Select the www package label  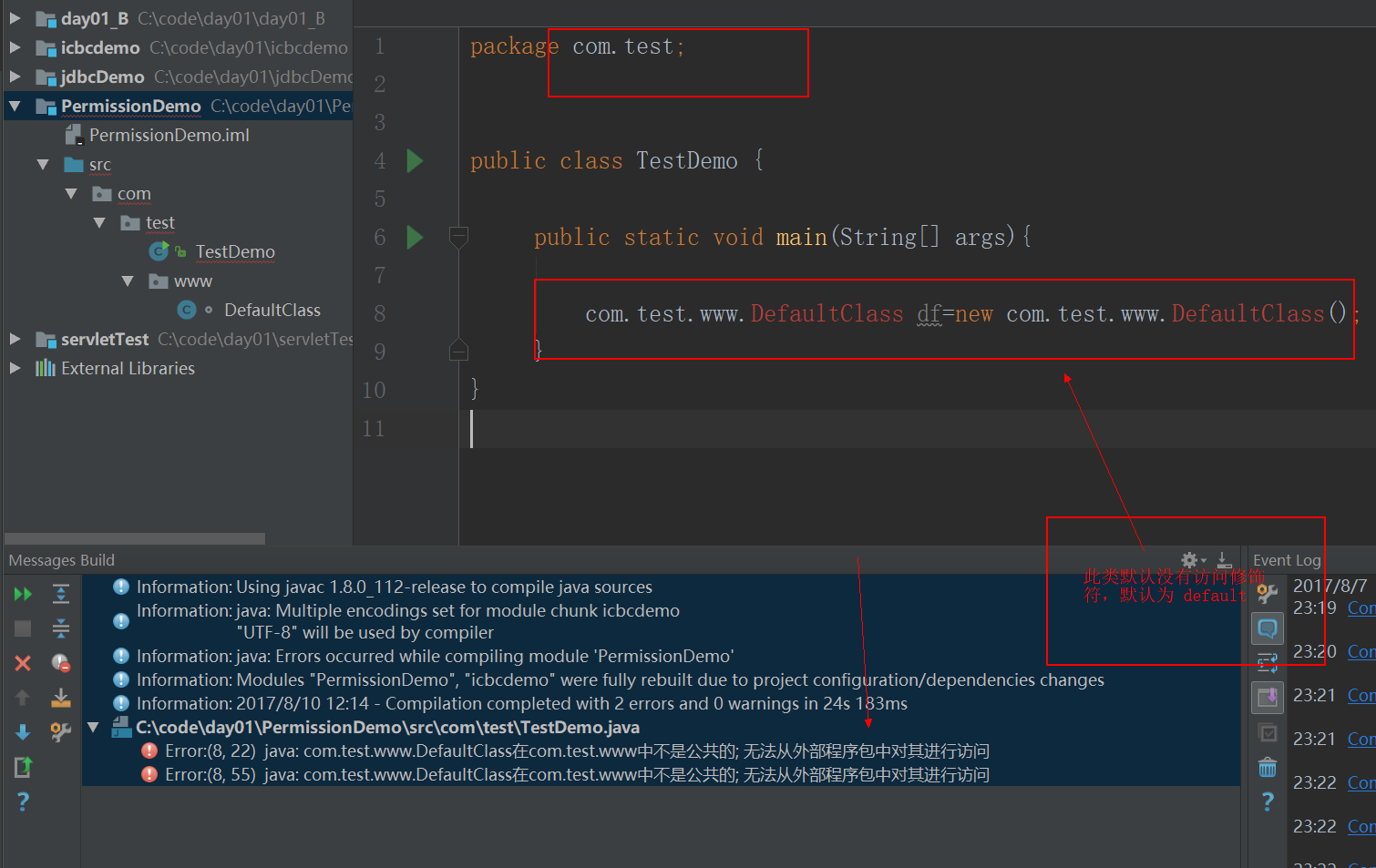tap(193, 281)
